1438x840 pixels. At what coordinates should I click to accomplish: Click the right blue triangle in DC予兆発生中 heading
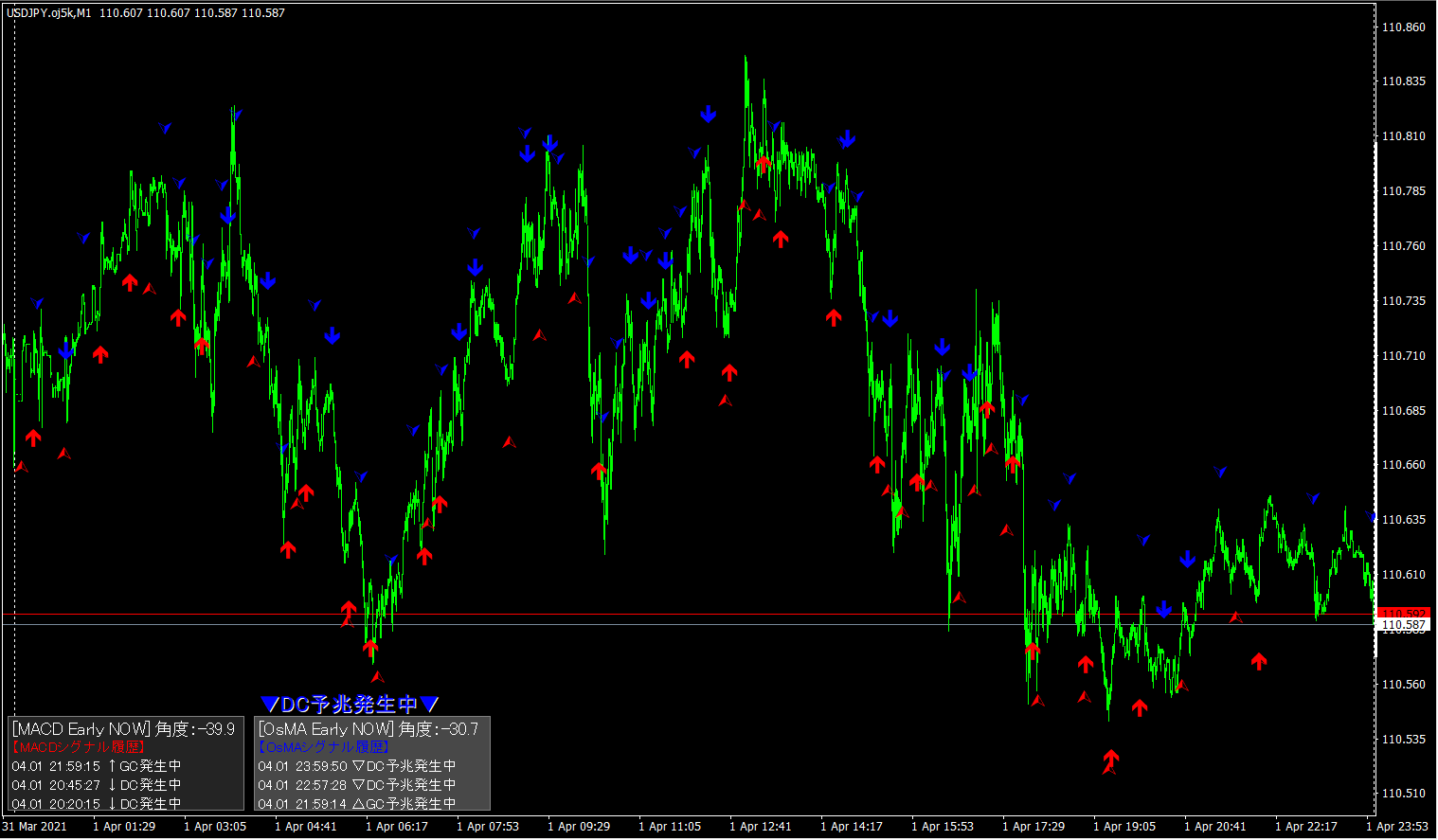[x=430, y=705]
